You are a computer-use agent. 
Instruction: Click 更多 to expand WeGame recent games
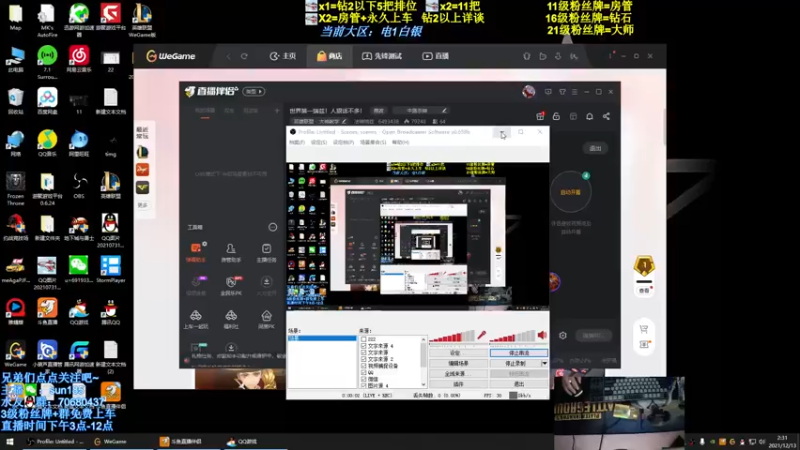[x=142, y=205]
